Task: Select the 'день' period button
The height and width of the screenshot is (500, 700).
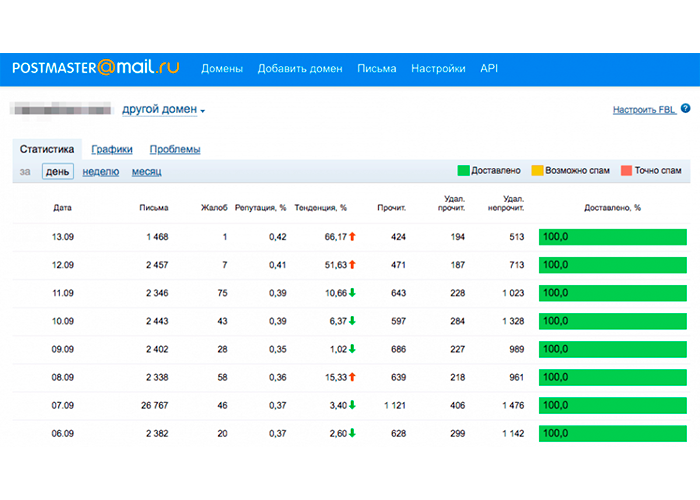Action: tap(58, 171)
